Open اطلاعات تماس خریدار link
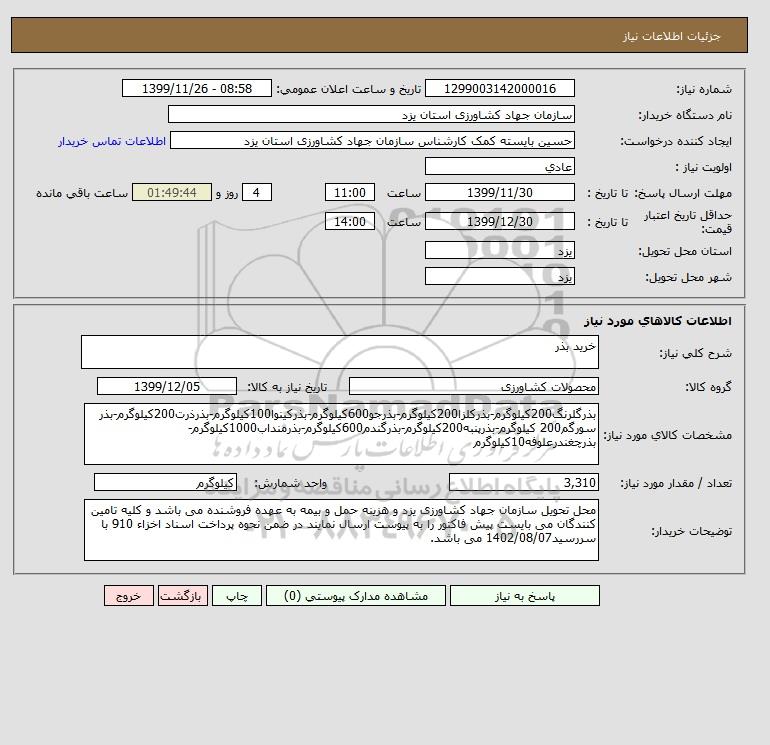 tap(112, 141)
